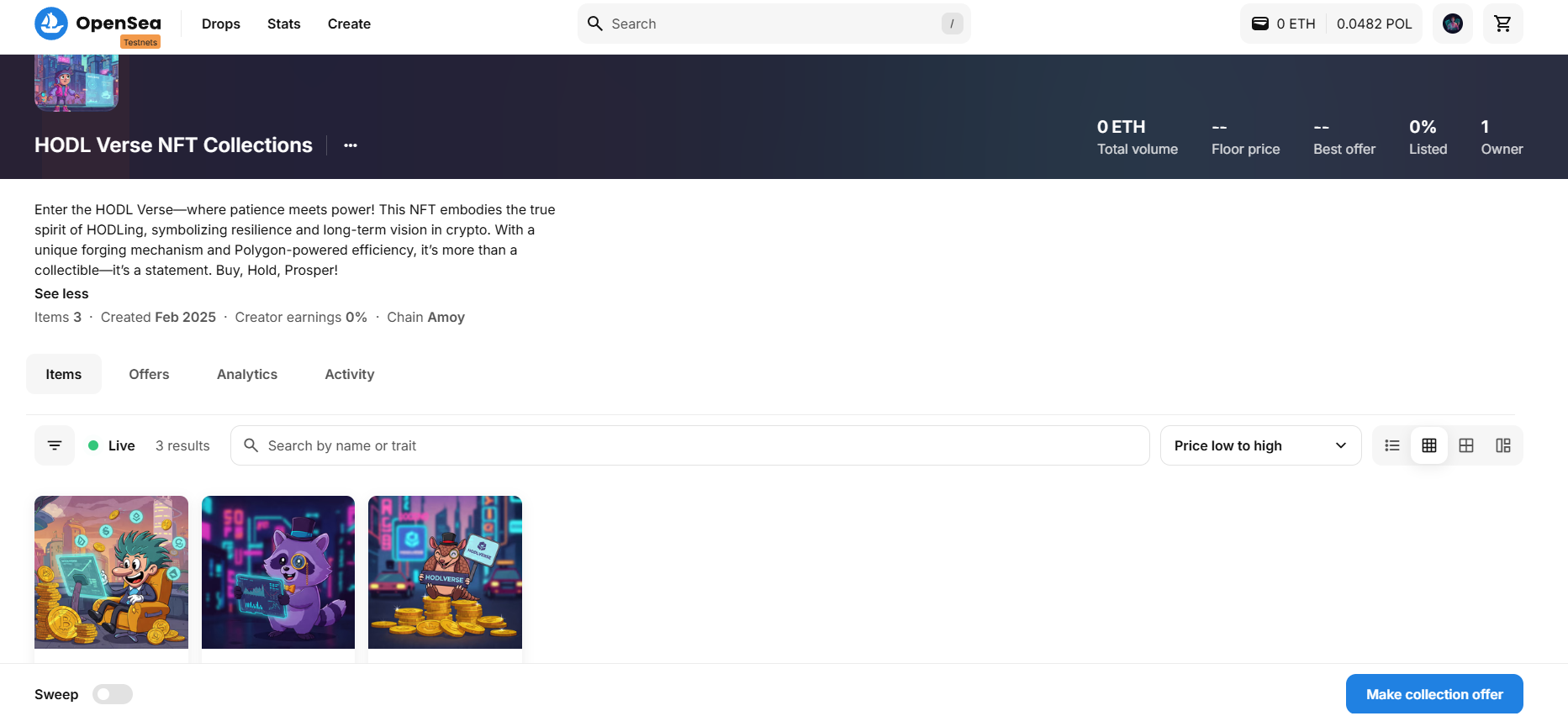Click the OpenSea logo icon
Image resolution: width=1568 pixels, height=716 pixels.
[51, 24]
